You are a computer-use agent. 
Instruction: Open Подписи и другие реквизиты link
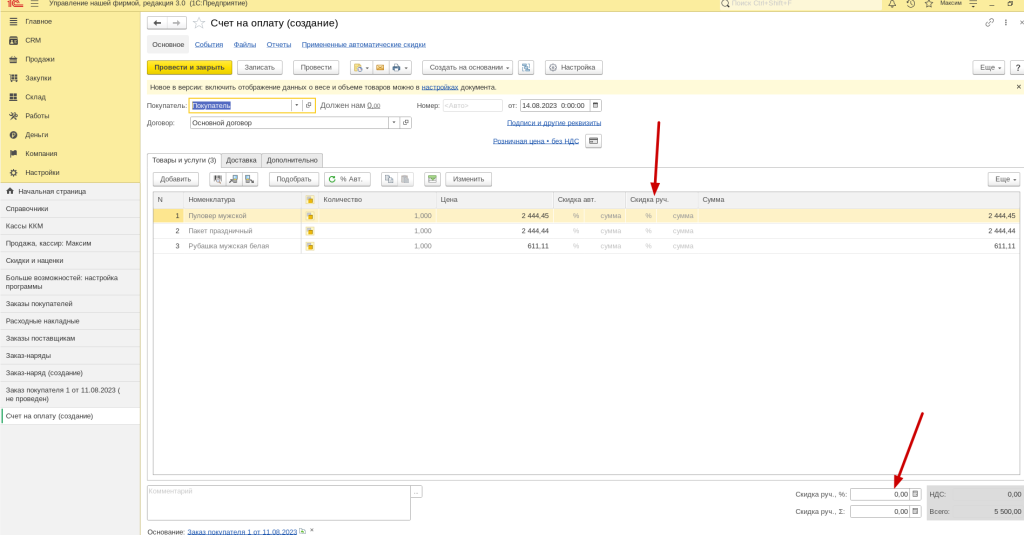click(554, 123)
